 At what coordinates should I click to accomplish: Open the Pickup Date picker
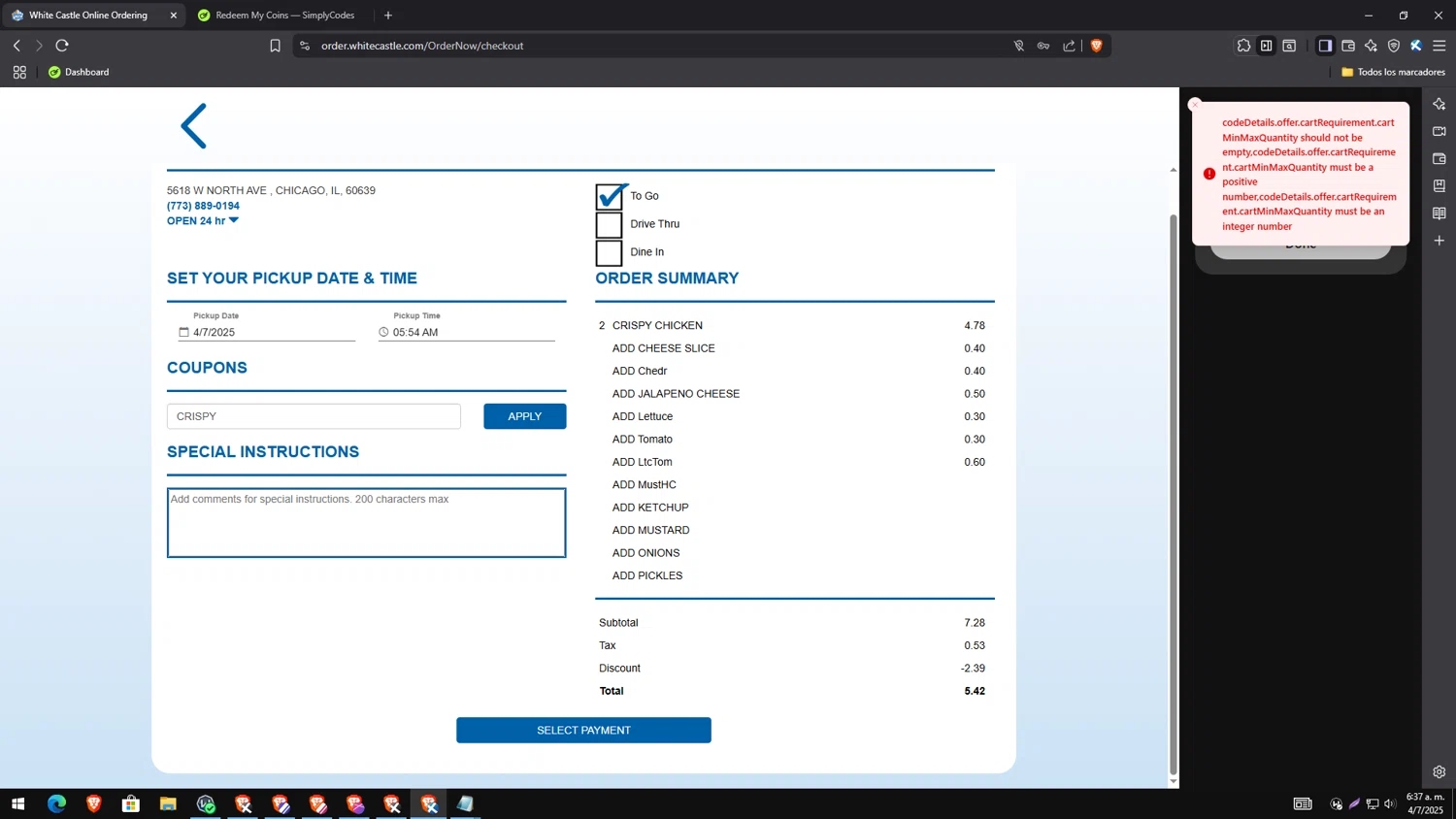pyautogui.click(x=267, y=332)
